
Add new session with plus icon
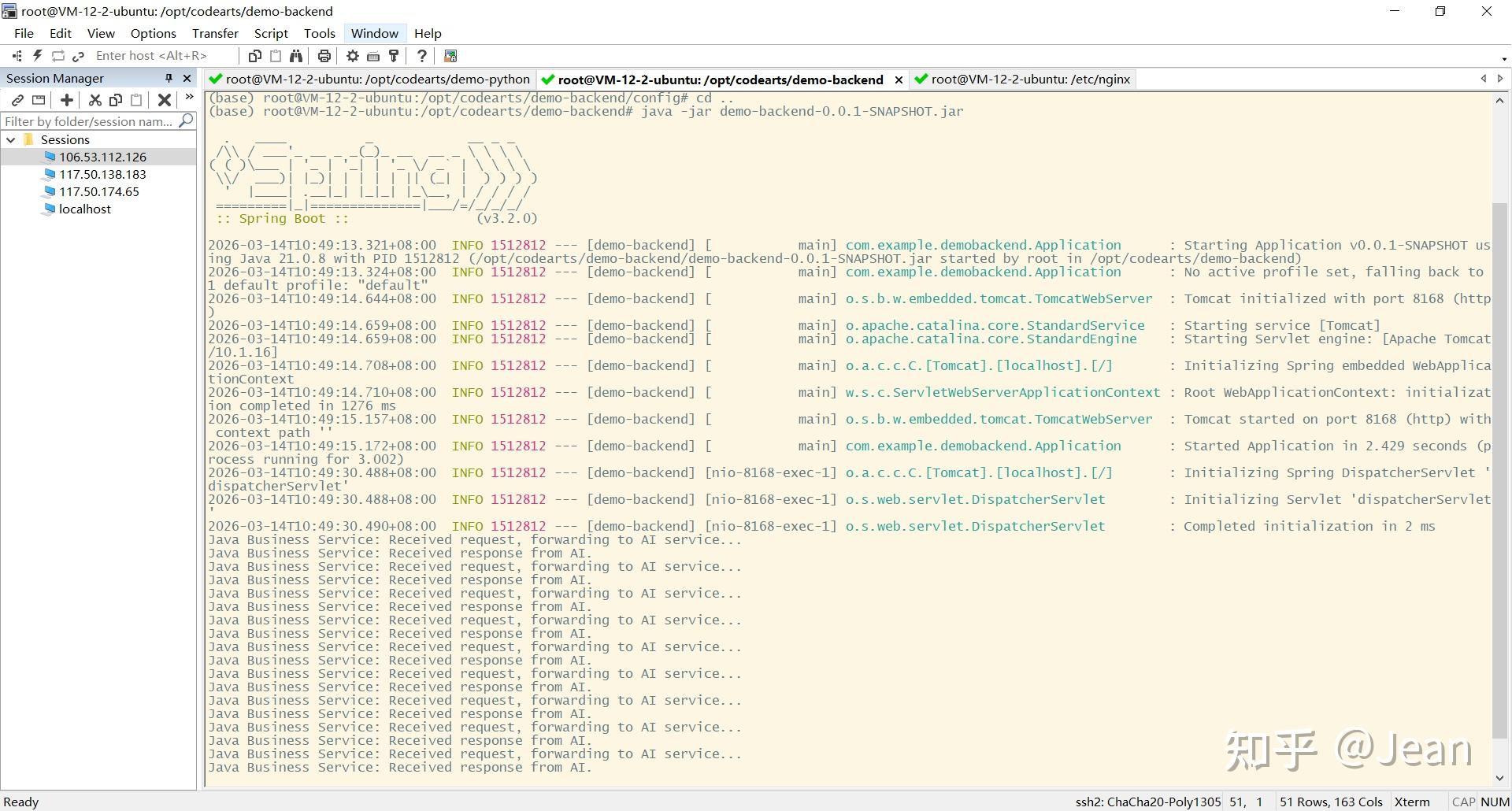click(67, 100)
